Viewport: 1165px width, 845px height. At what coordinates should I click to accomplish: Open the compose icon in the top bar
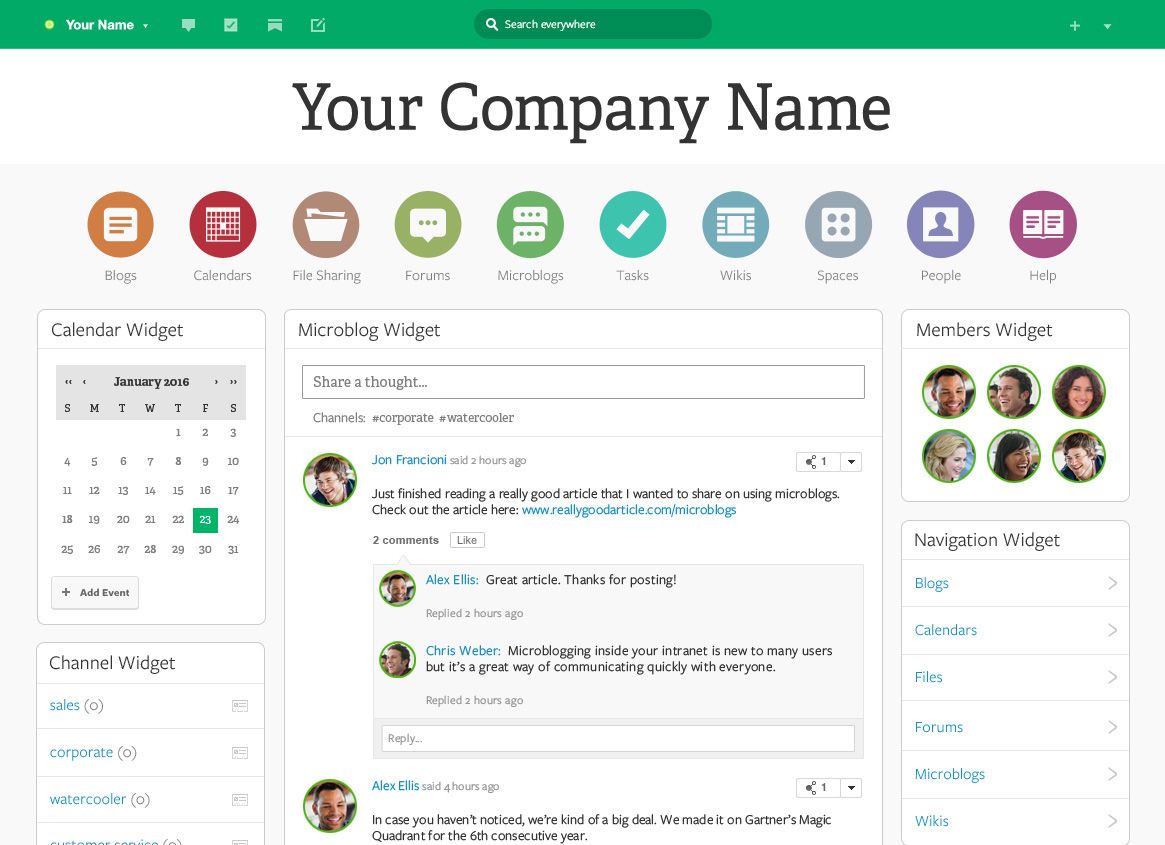pyautogui.click(x=318, y=24)
